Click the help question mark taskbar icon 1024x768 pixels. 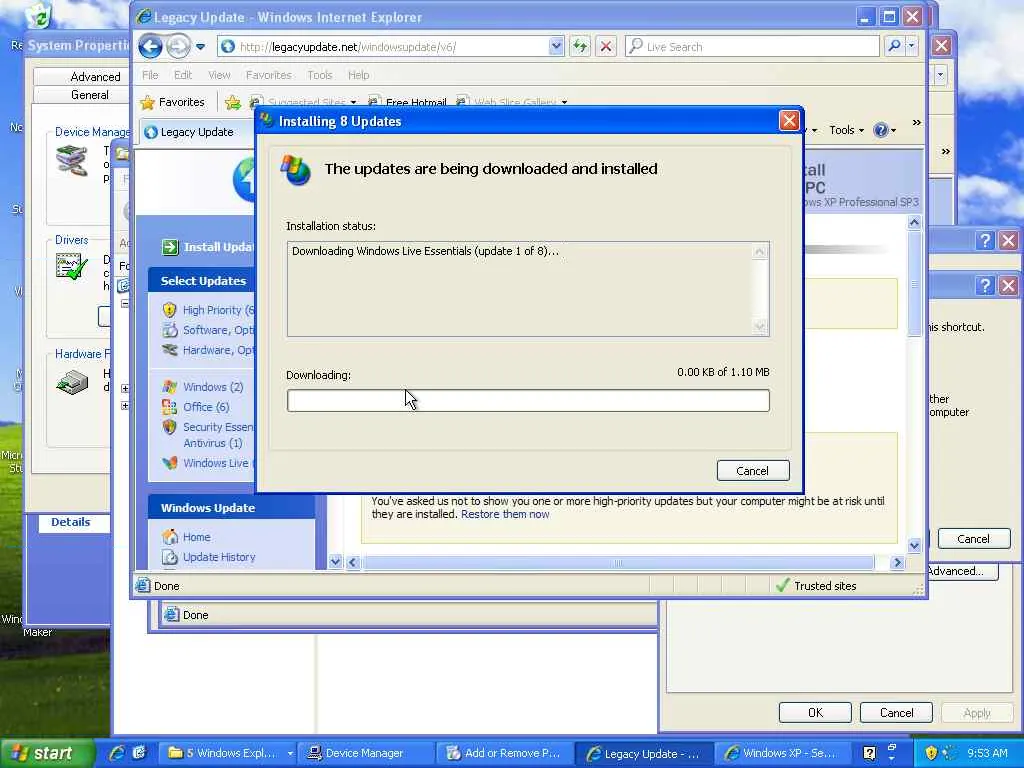[869, 753]
